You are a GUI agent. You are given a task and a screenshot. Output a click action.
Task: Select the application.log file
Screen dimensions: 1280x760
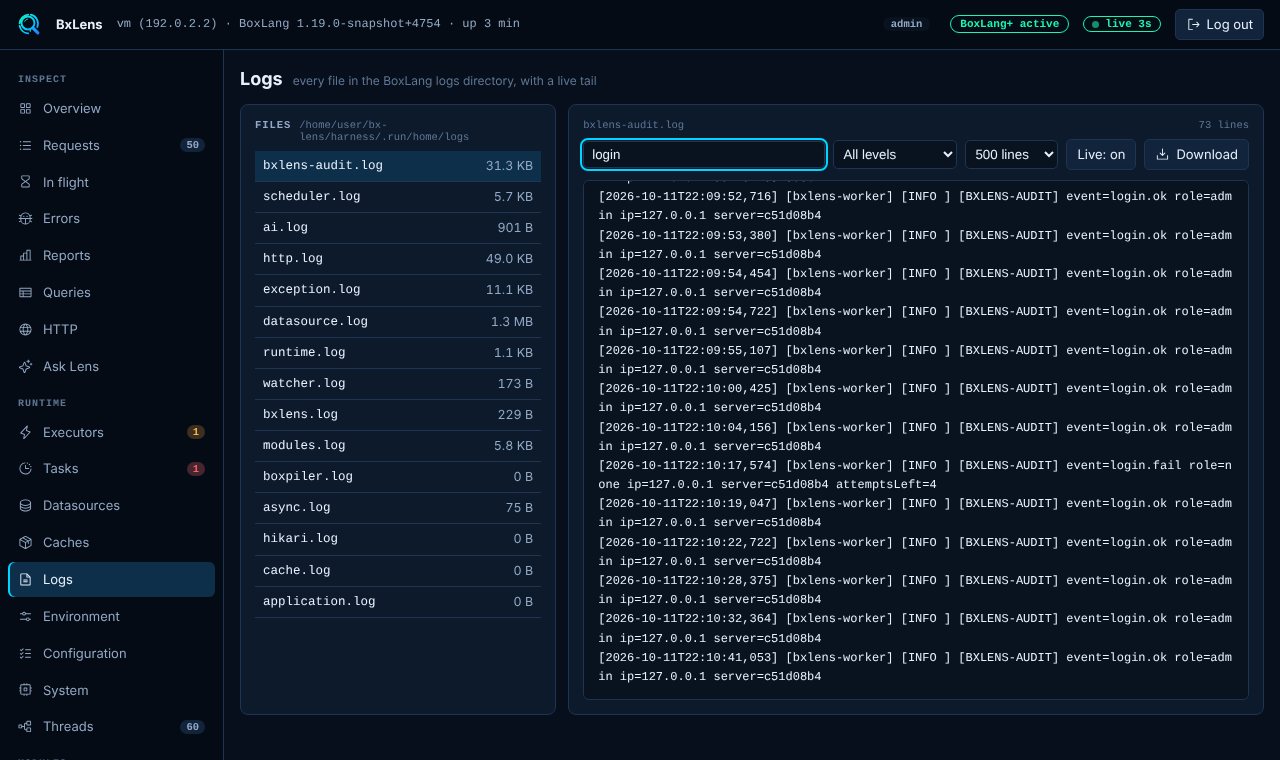[x=398, y=601]
